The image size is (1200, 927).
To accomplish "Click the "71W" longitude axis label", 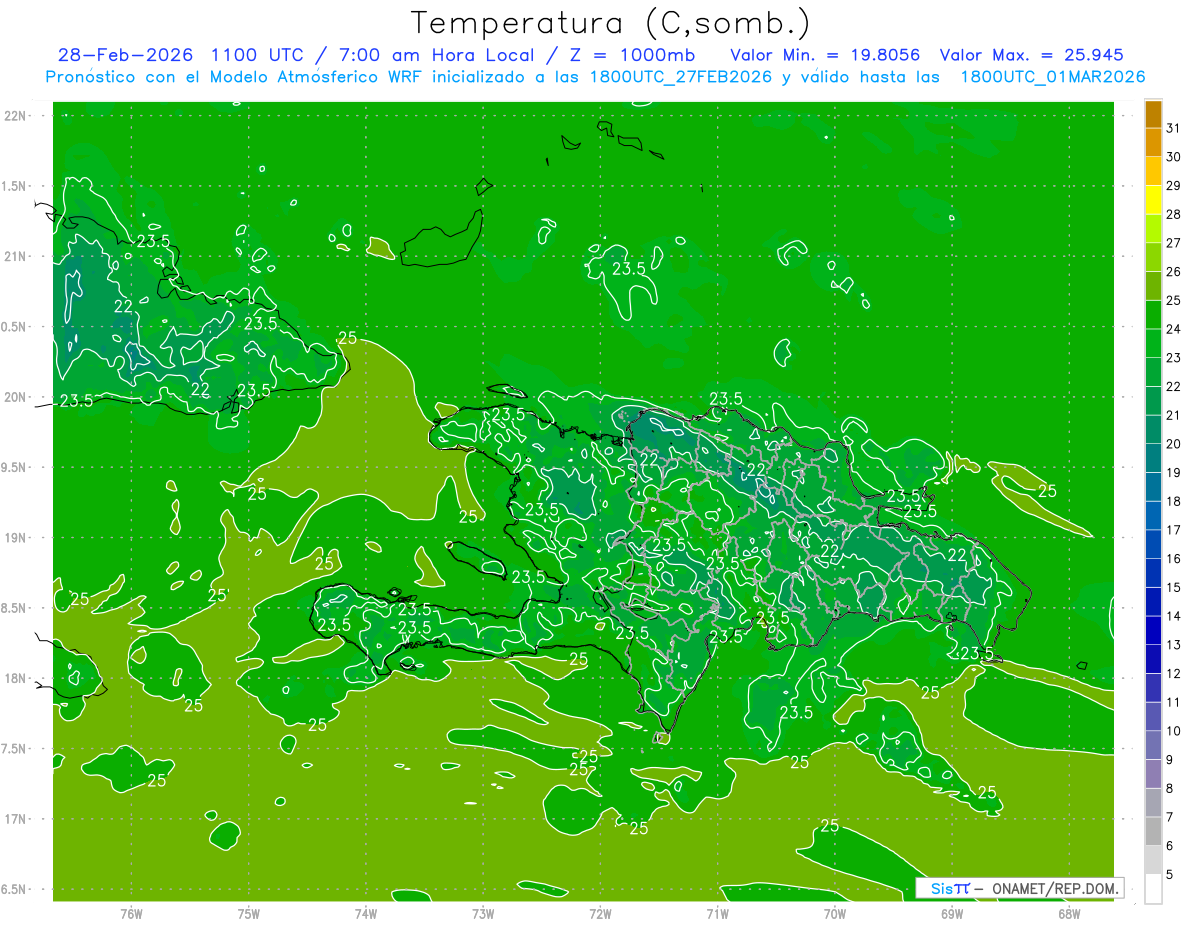I will point(717,913).
